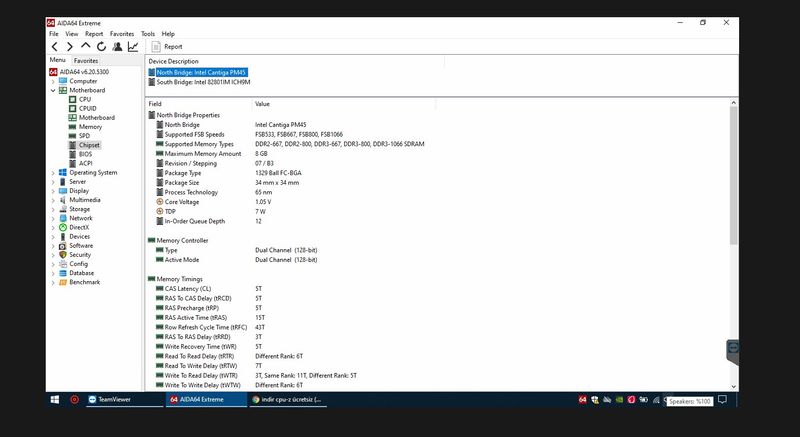Open the Favorites menu in menu bar
800x437 pixels.
click(122, 34)
